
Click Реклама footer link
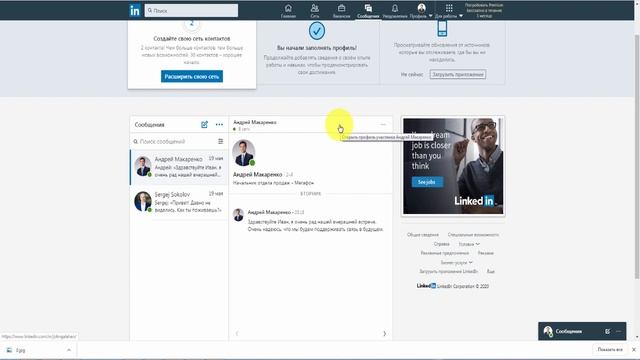click(x=486, y=253)
